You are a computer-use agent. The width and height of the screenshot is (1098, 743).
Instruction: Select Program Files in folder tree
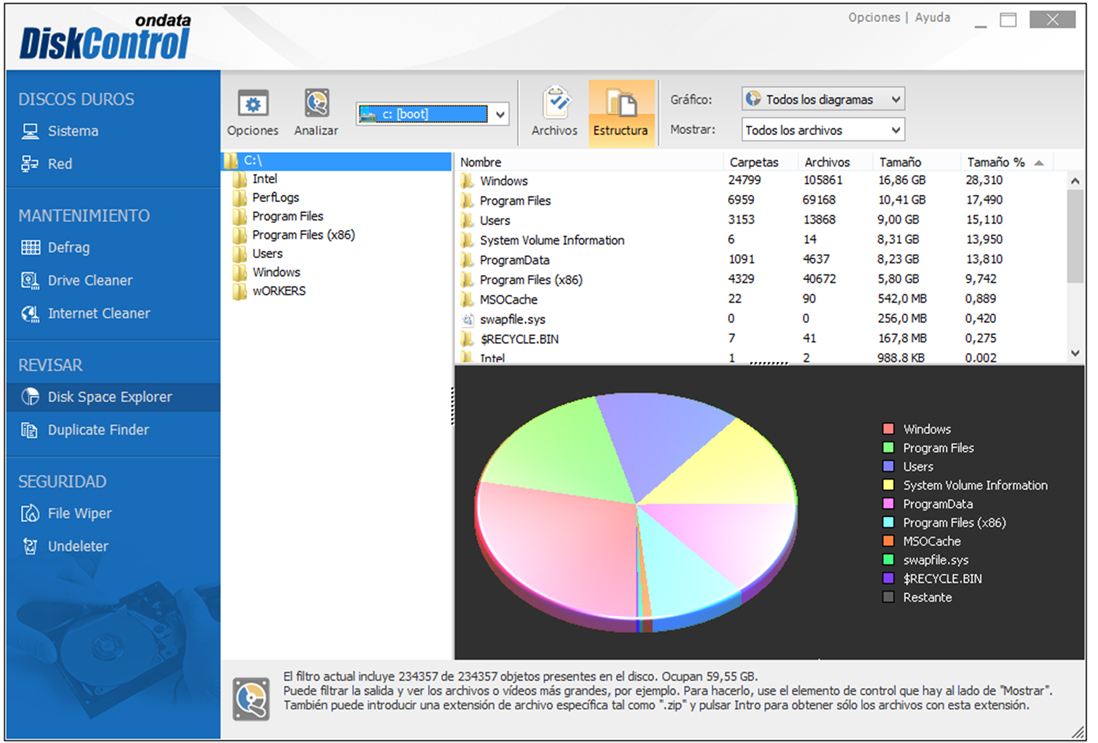pyautogui.click(x=288, y=216)
